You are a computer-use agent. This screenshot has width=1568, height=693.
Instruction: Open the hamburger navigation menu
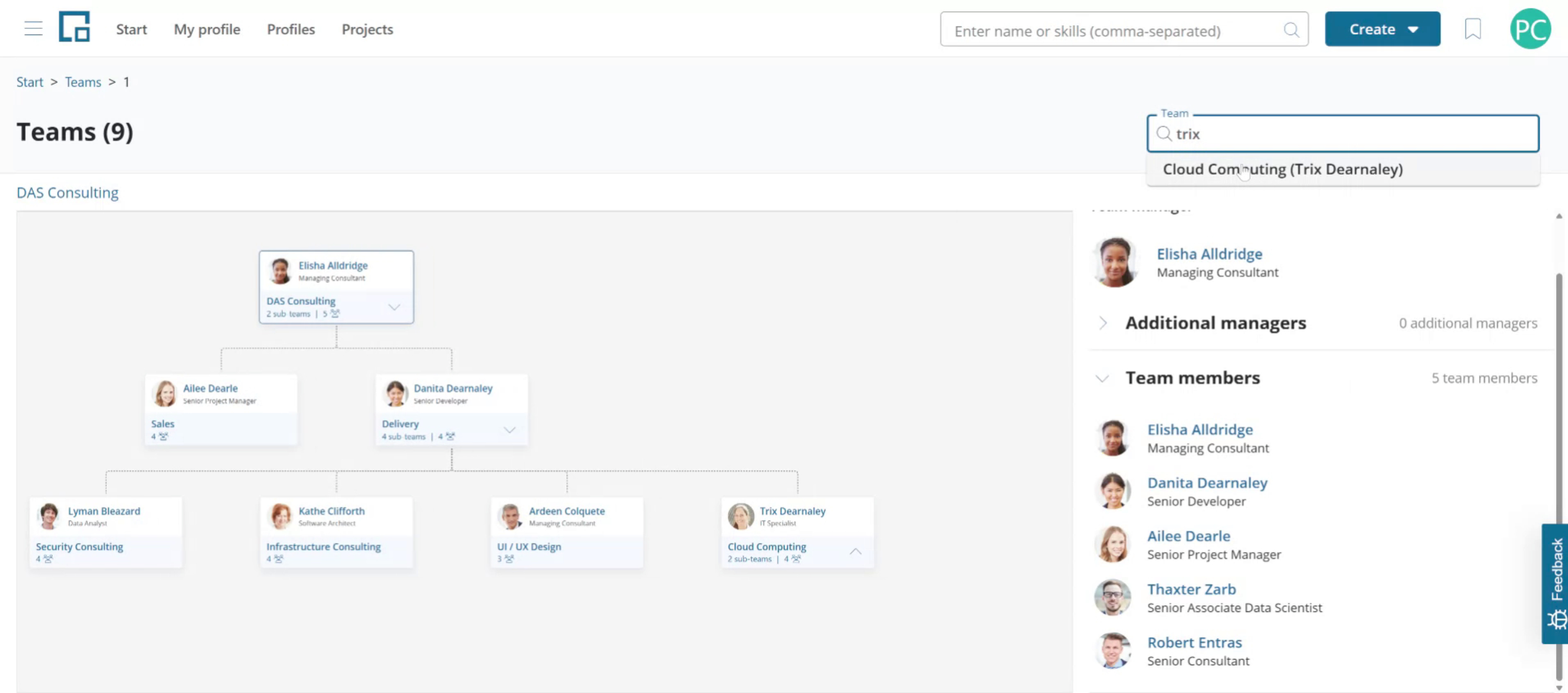33,29
